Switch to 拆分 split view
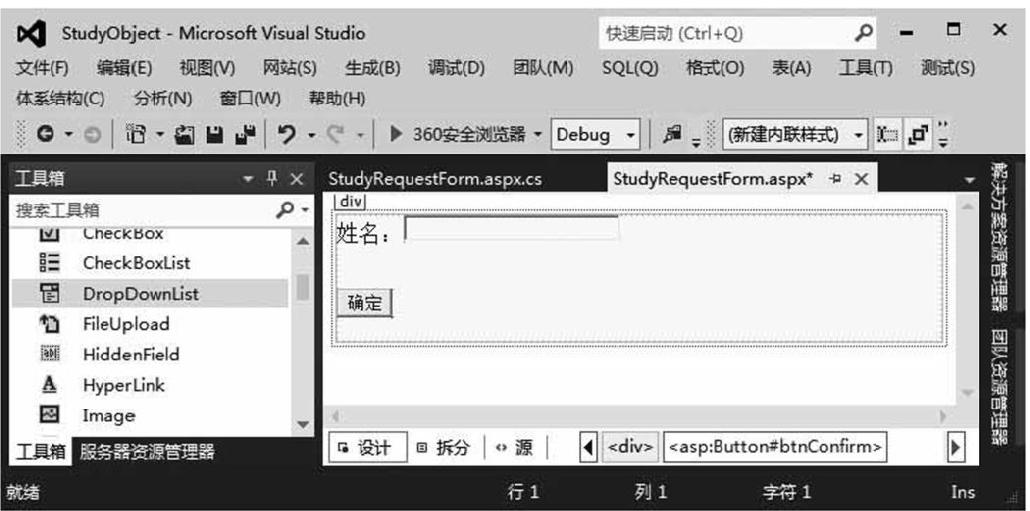1030x511 pixels. (x=445, y=448)
